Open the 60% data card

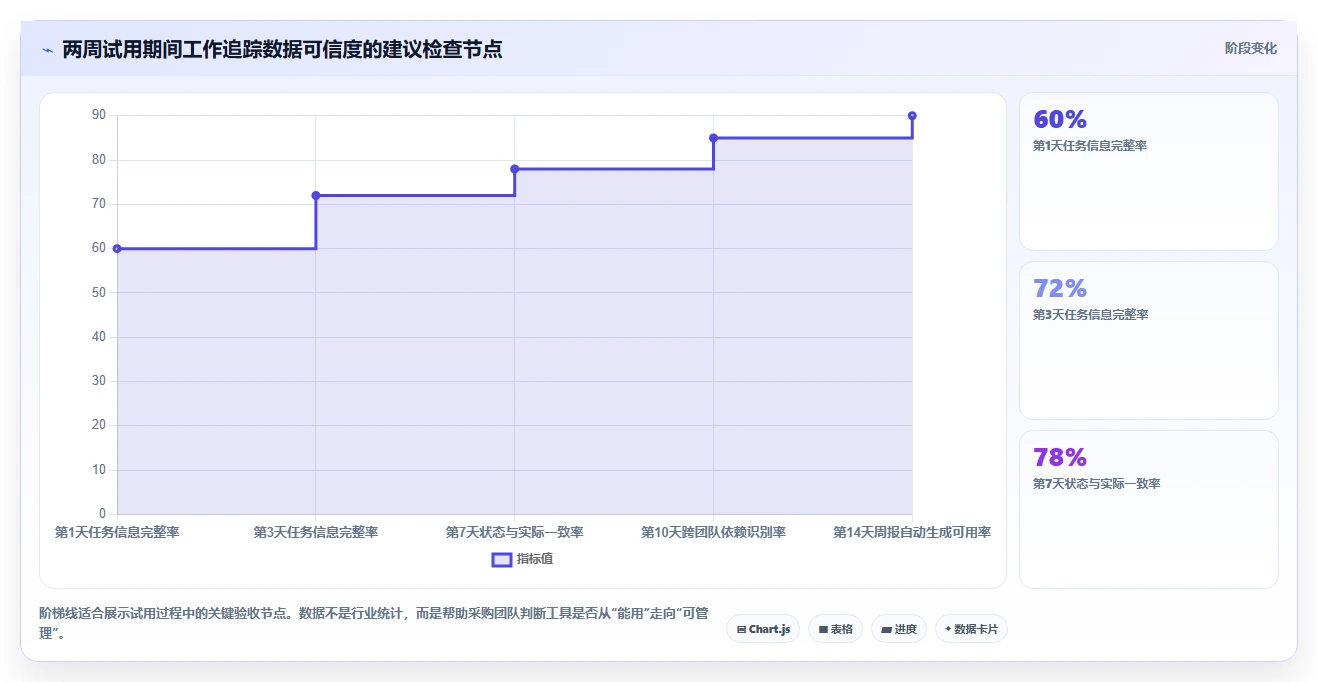1149,171
